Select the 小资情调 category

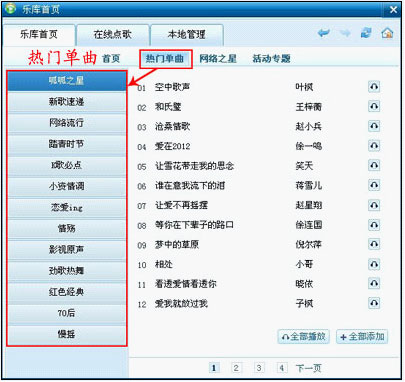(x=66, y=186)
